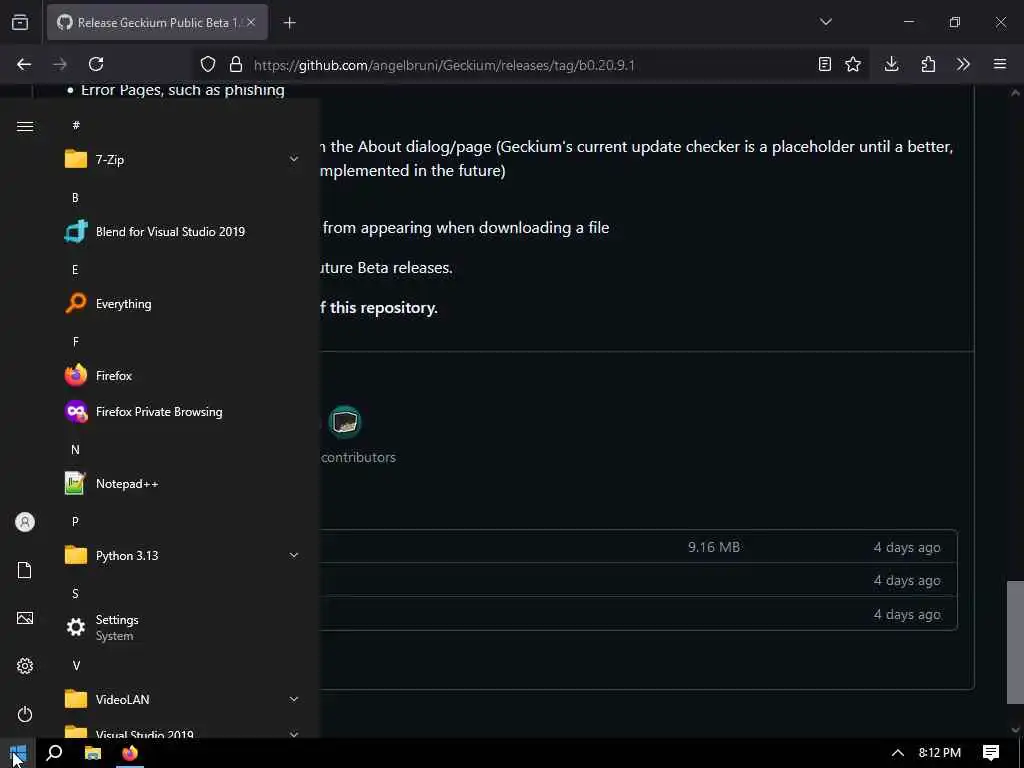1024x768 pixels.
Task: Reload the current page
Action: click(96, 64)
